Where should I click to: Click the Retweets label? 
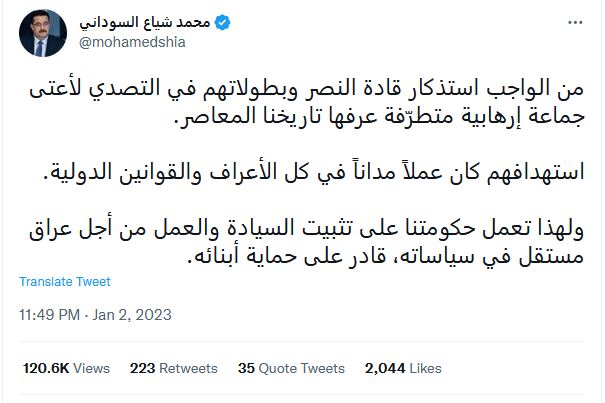(x=189, y=368)
